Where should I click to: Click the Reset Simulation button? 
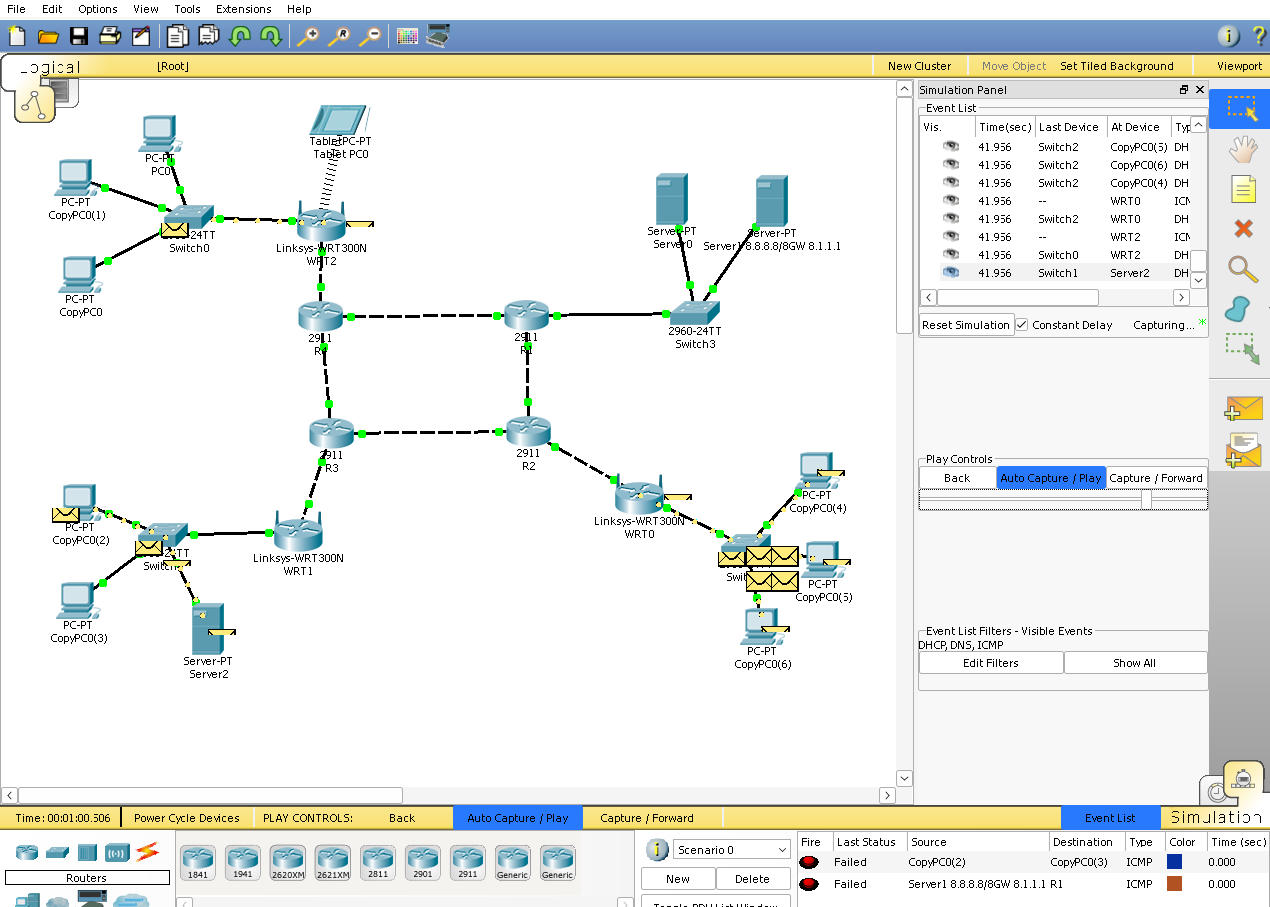pos(965,325)
